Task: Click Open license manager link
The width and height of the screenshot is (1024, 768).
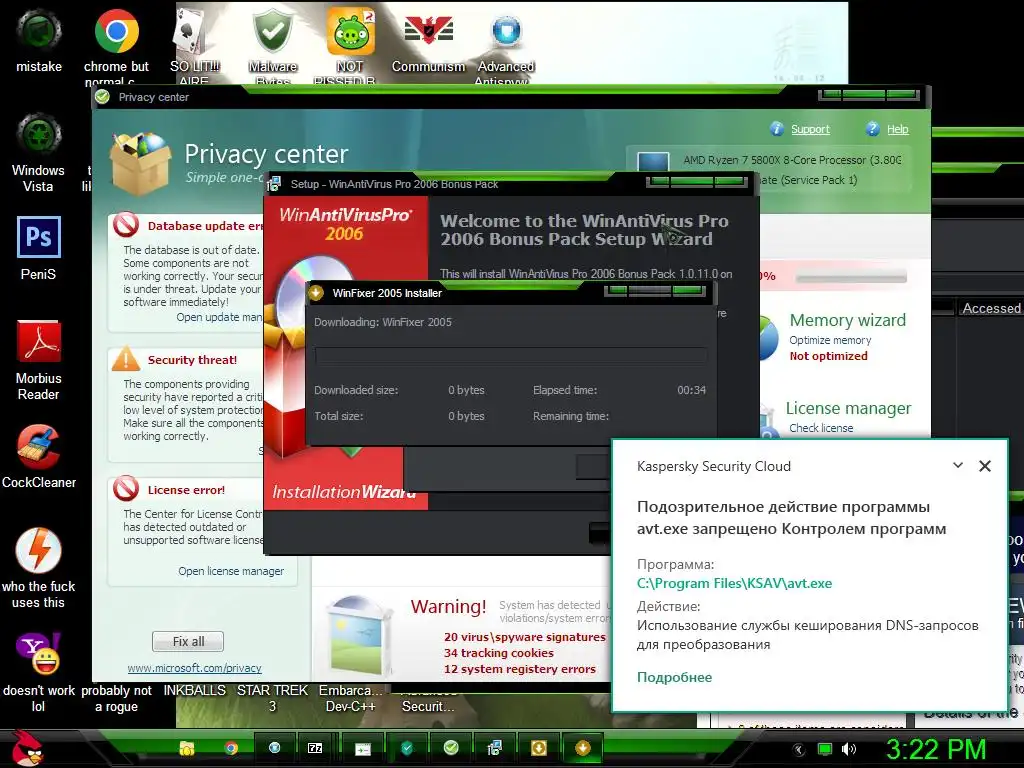Action: pyautogui.click(x=231, y=571)
